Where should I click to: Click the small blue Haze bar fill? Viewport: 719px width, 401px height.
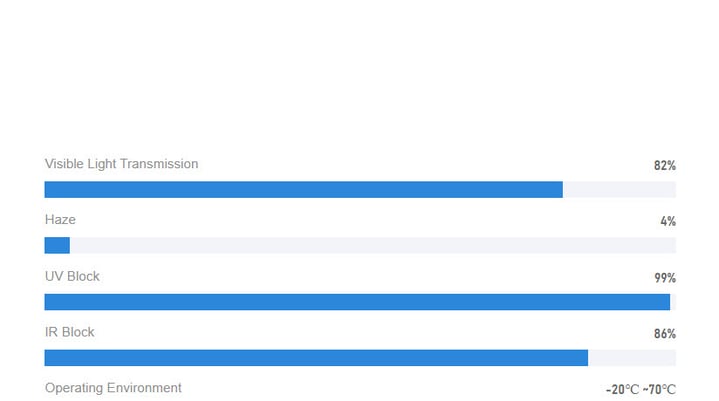57,245
